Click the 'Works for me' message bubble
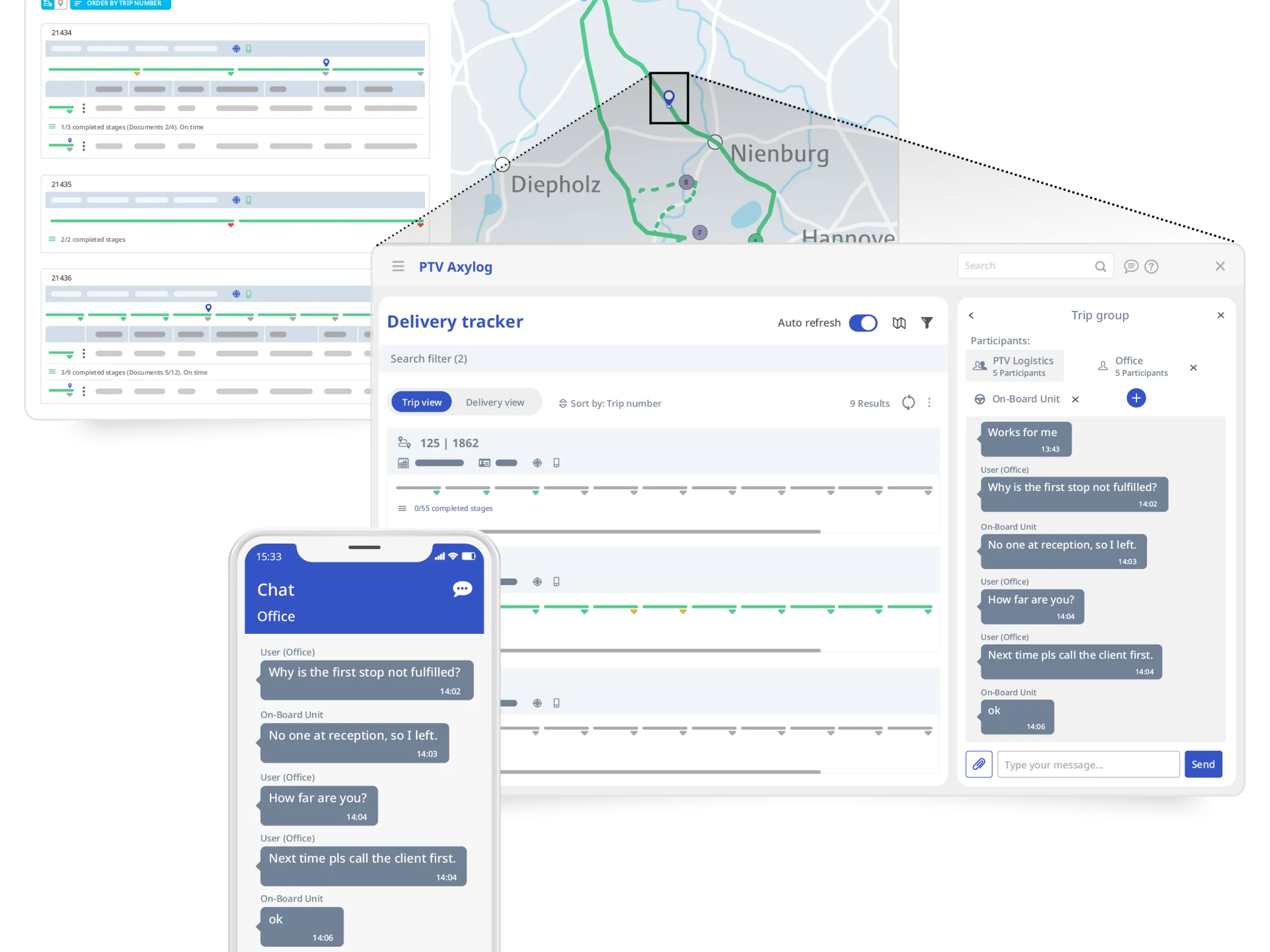The image size is (1270, 952). 1025,440
